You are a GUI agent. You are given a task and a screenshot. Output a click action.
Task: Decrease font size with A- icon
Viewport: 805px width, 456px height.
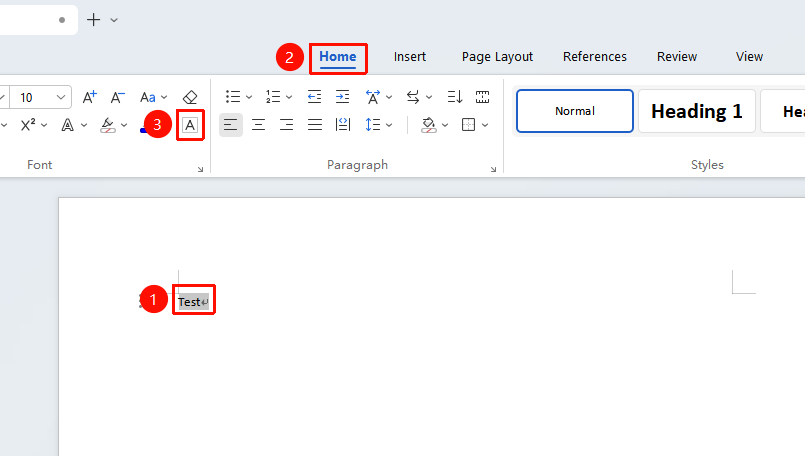[118, 97]
